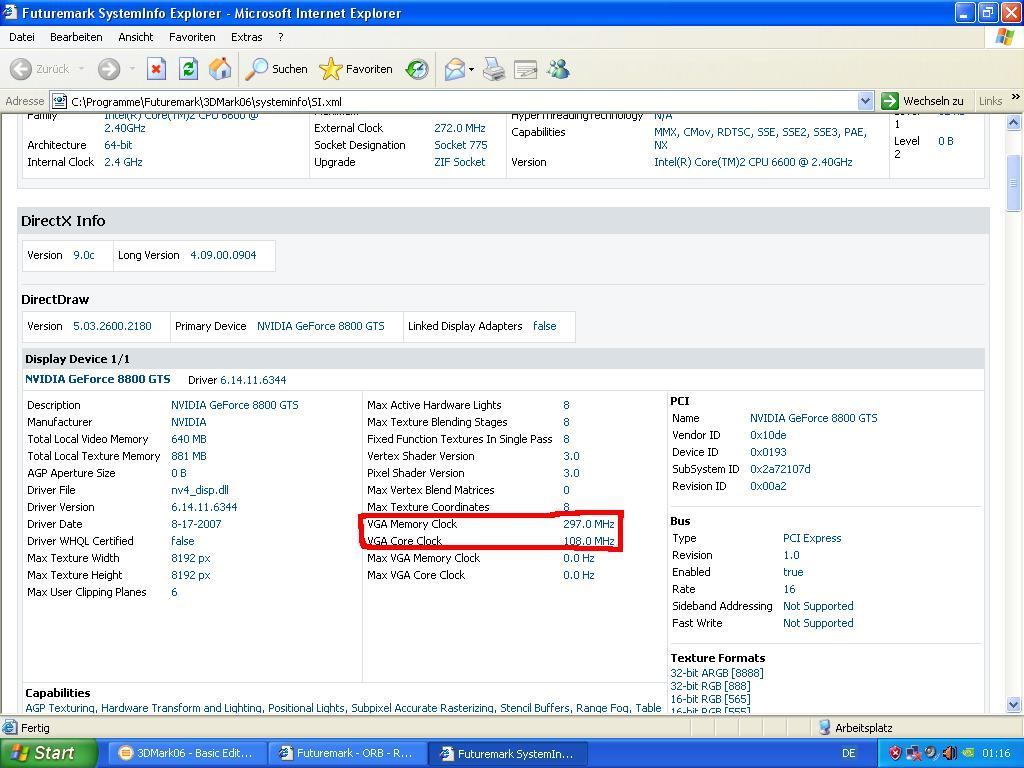Image resolution: width=1024 pixels, height=768 pixels.
Task: Open the back button history dropdown
Action: click(x=81, y=69)
